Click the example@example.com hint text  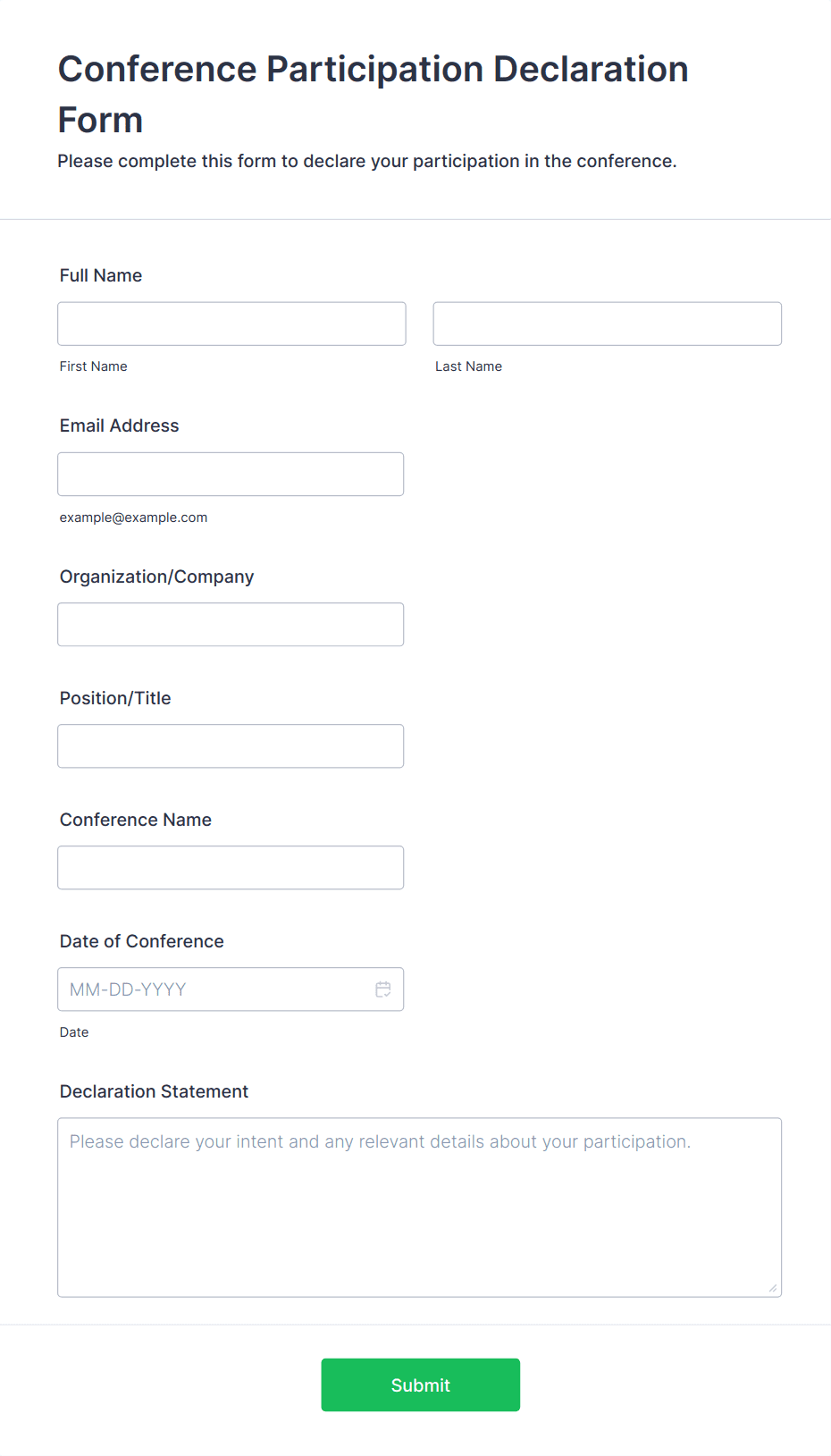click(x=133, y=518)
